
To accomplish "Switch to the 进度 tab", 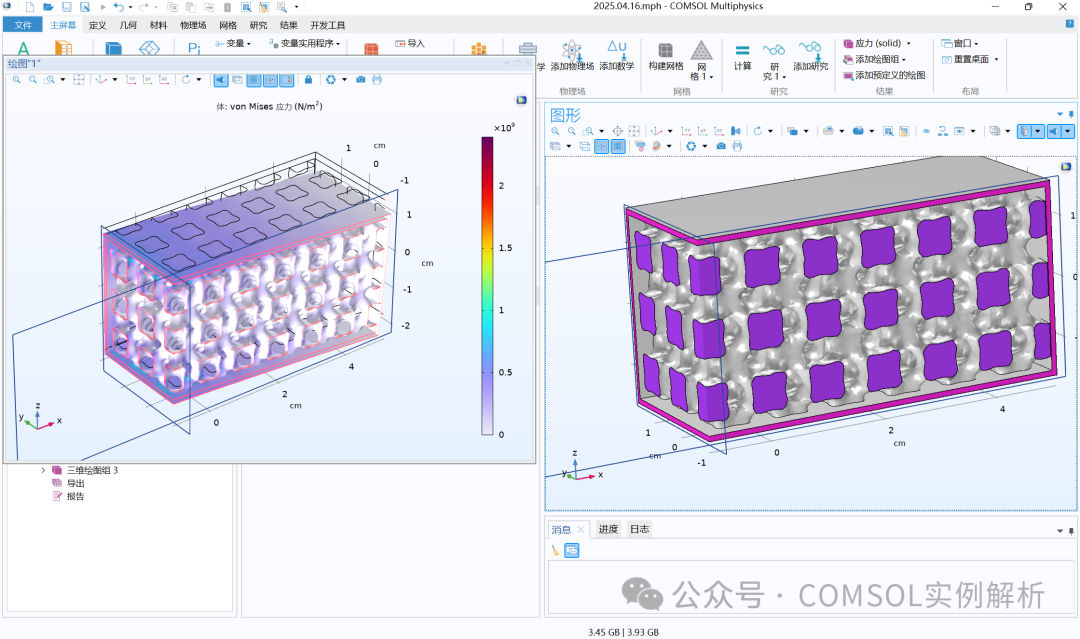I will pos(608,529).
